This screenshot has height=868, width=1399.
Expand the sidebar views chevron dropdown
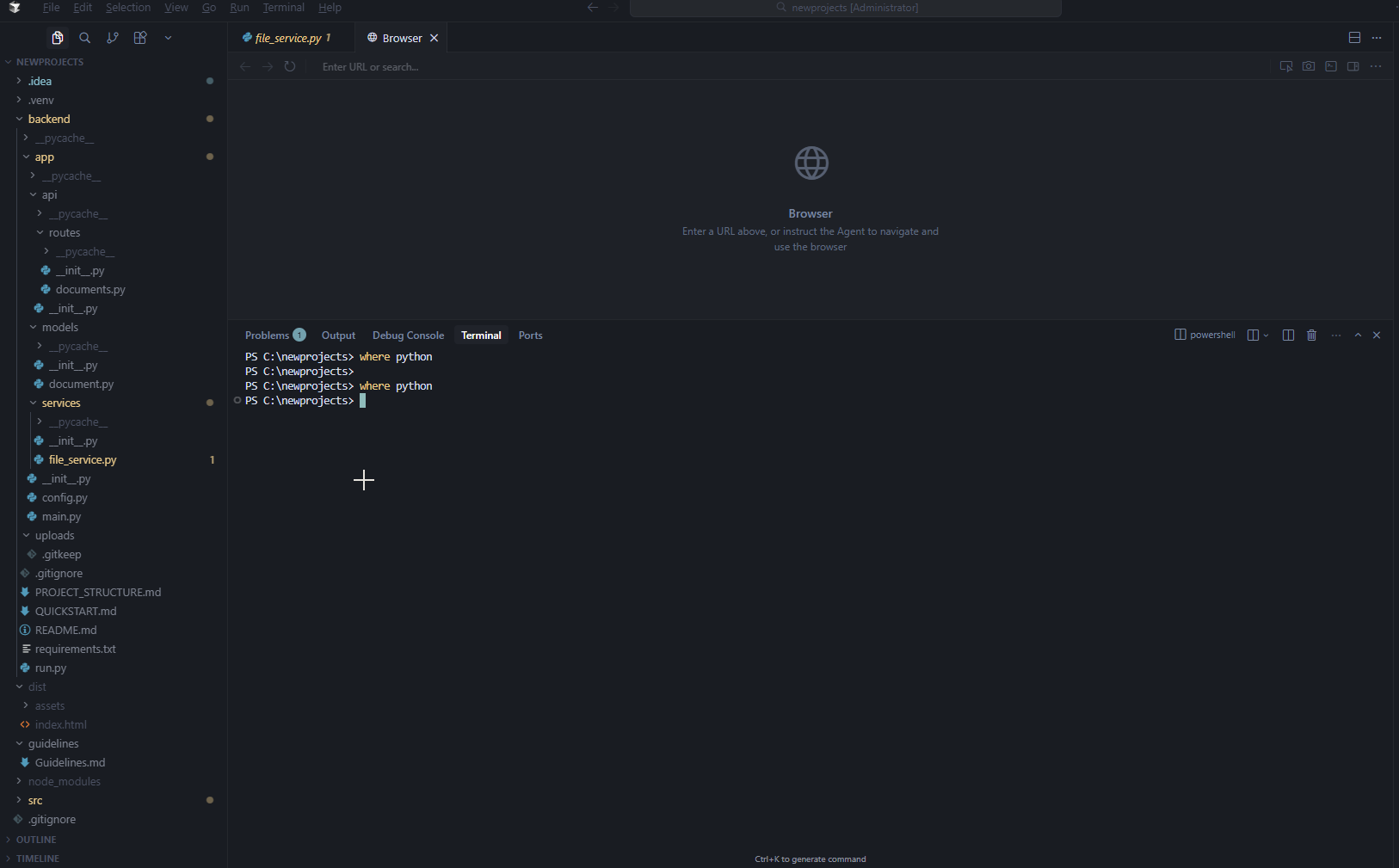click(168, 38)
